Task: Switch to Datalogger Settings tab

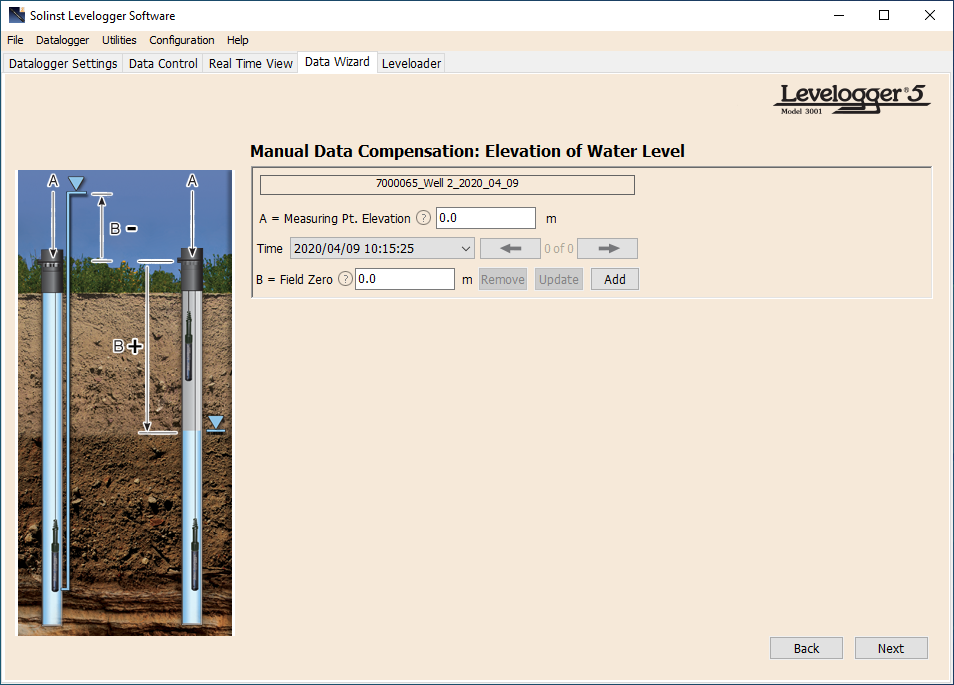Action: pyautogui.click(x=63, y=63)
